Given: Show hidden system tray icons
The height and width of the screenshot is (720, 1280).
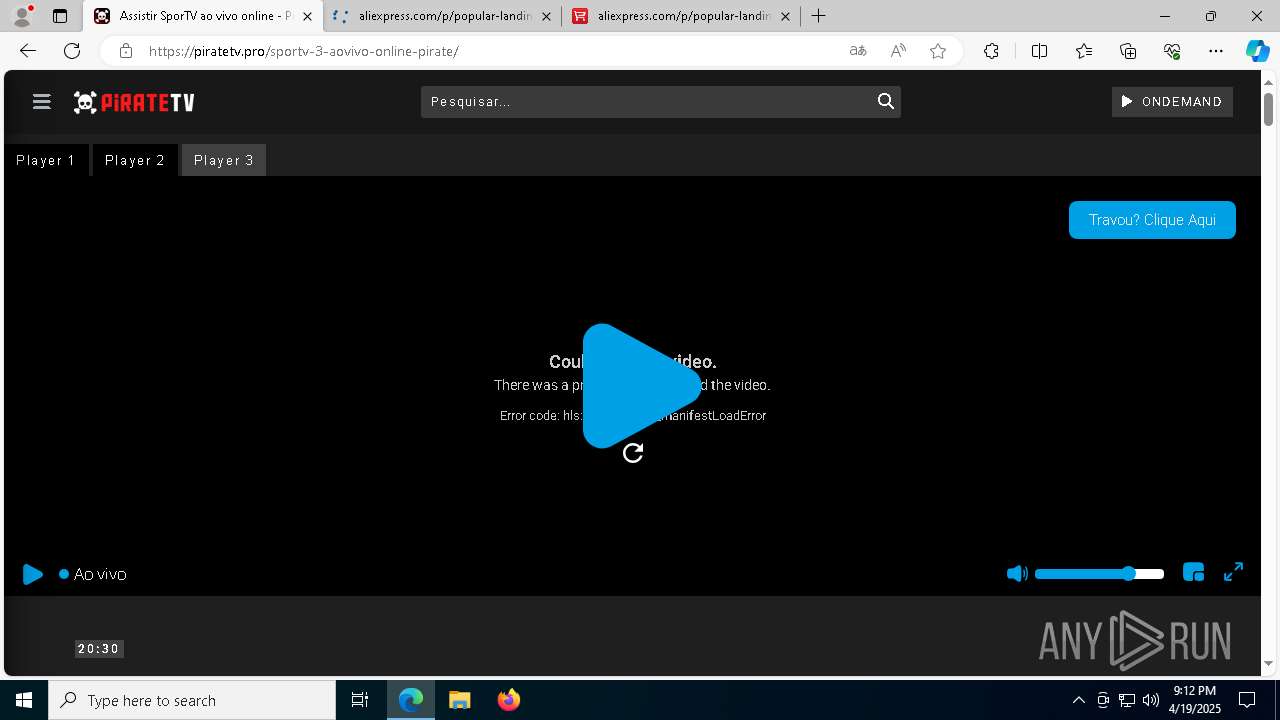Looking at the screenshot, I should coord(1078,700).
